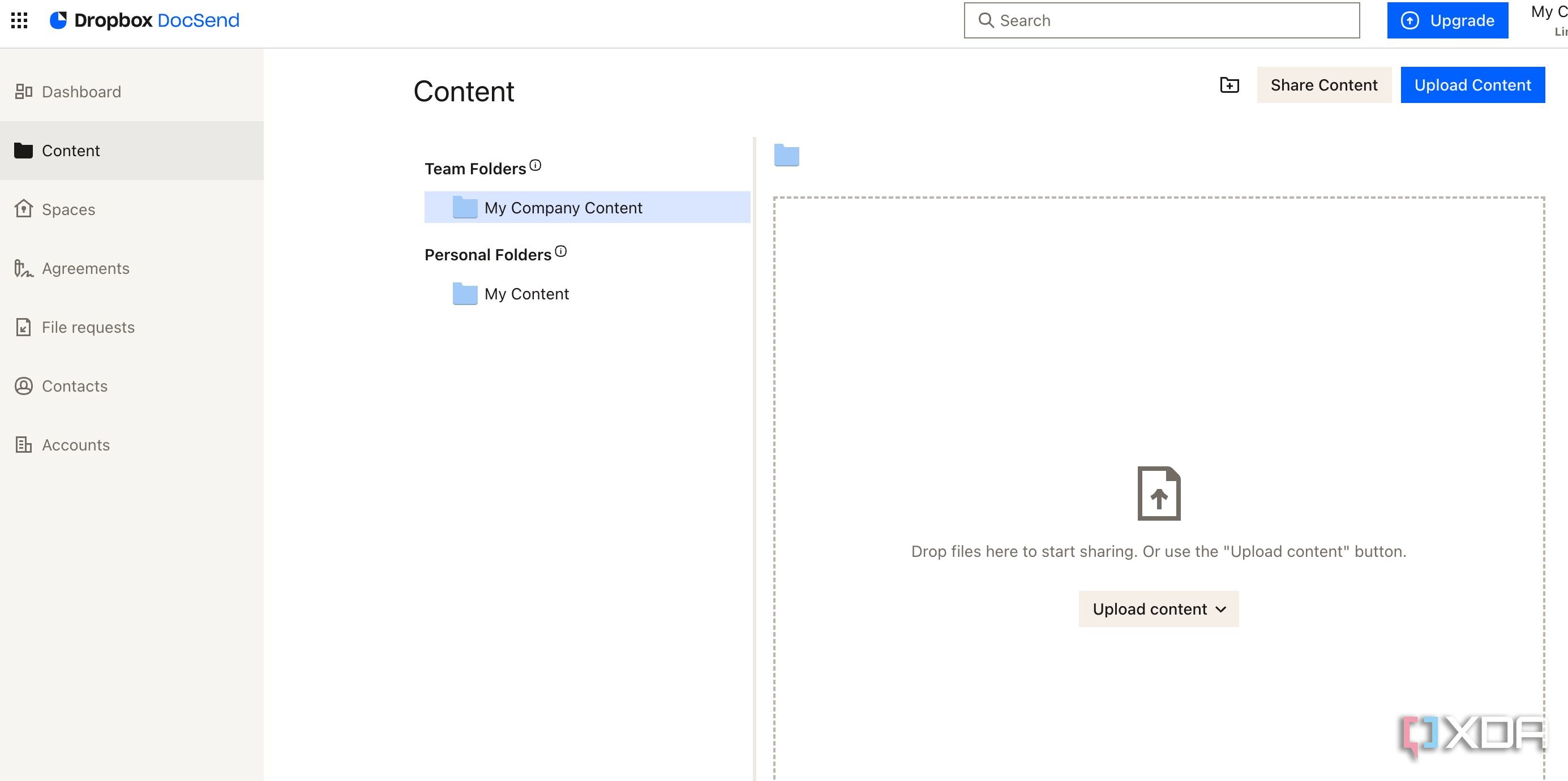The width and height of the screenshot is (1568, 781).
Task: Open File requests in the sidebar
Action: coord(131,328)
